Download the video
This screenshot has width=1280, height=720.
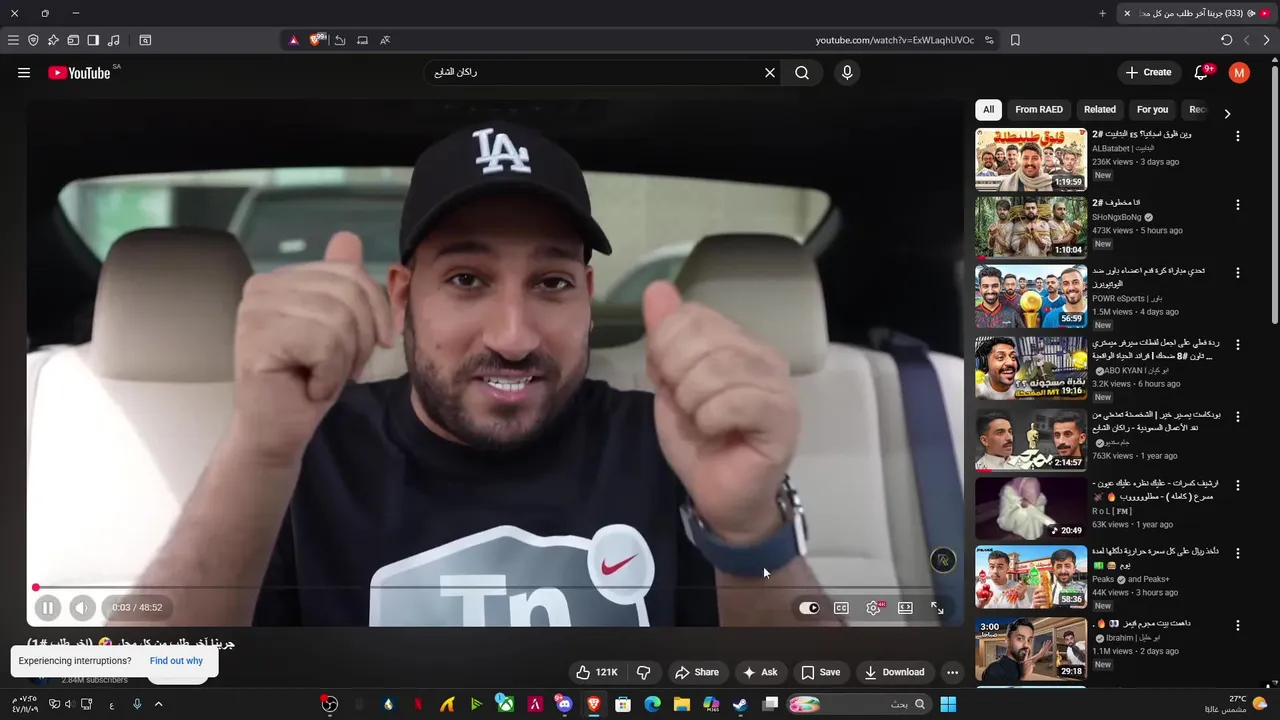pyautogui.click(x=895, y=672)
